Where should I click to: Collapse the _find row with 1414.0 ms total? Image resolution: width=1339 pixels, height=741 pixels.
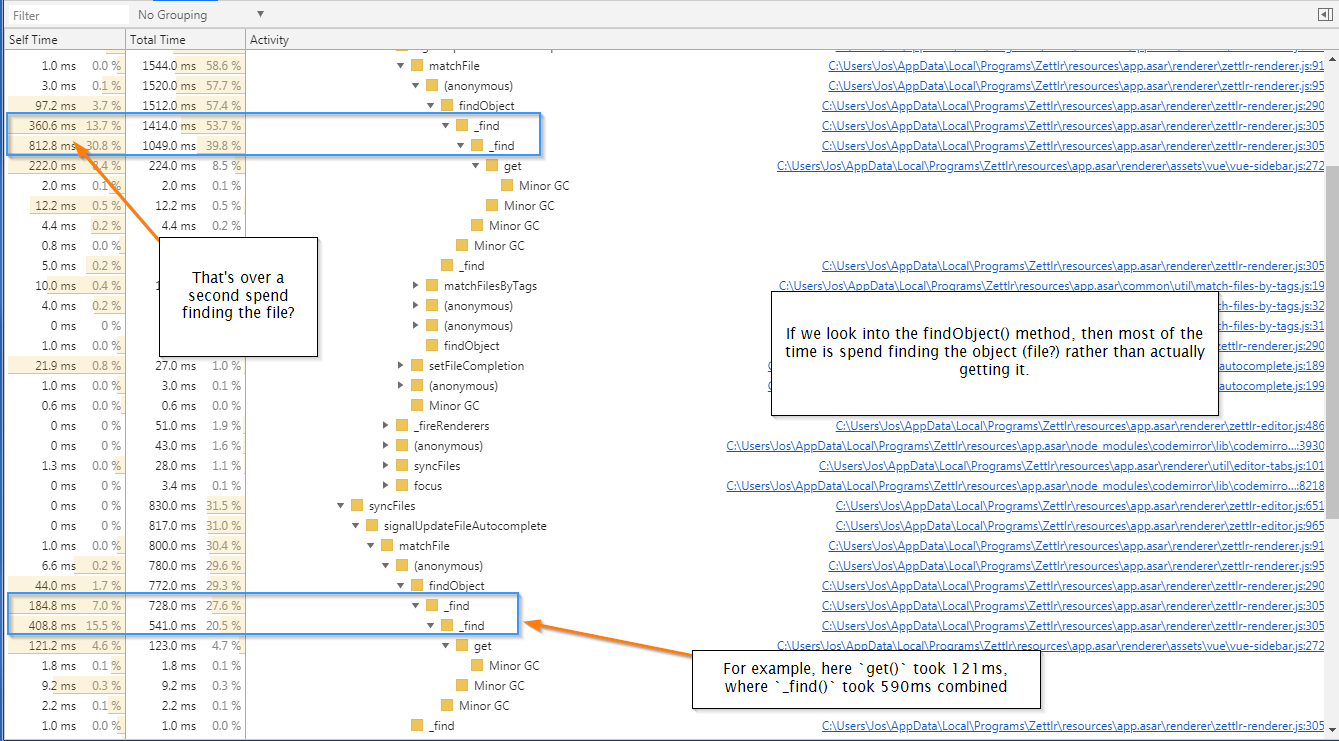[x=446, y=125]
